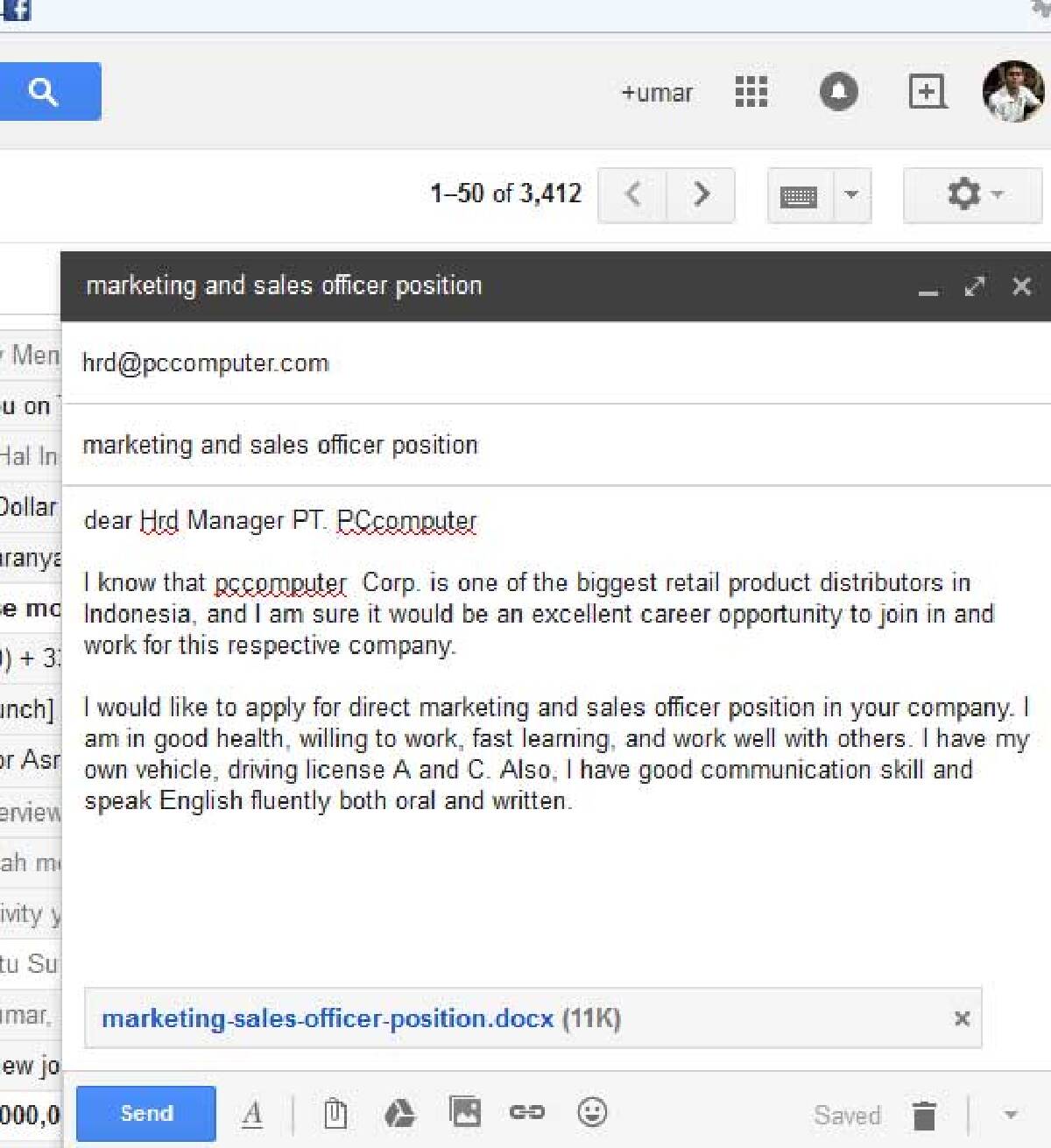Screen dimensions: 1051x1148
Task: Insert emoticon smiley icon
Action: (592, 1112)
